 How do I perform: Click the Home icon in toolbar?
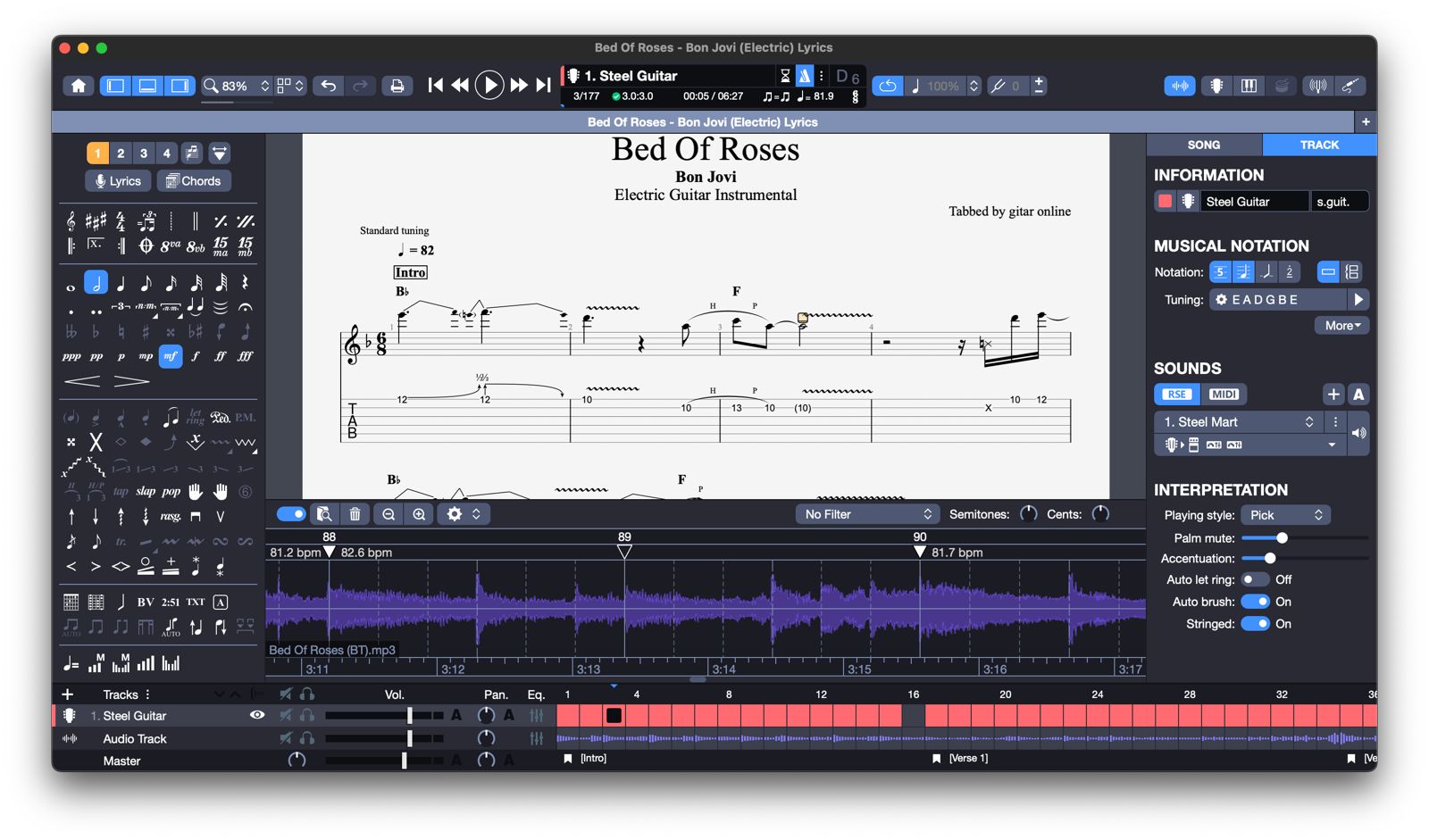coord(79,86)
